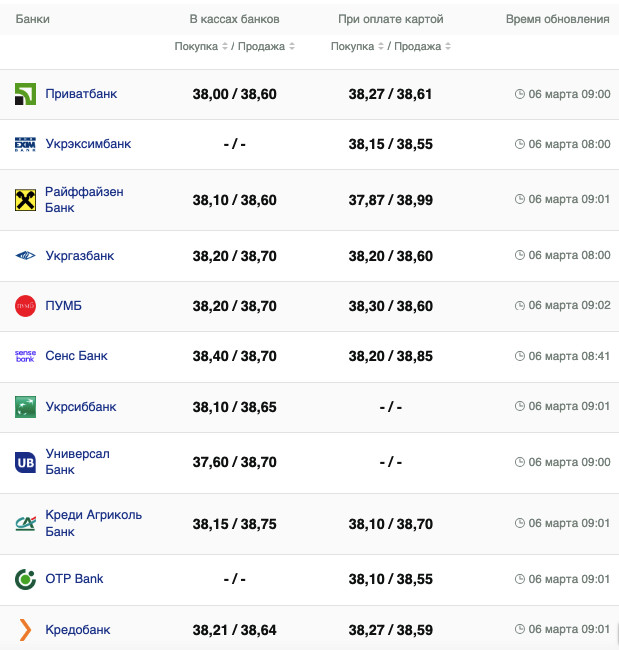The height and width of the screenshot is (650, 619).
Task: Click the Sense Bank logo icon
Action: [x=25, y=356]
